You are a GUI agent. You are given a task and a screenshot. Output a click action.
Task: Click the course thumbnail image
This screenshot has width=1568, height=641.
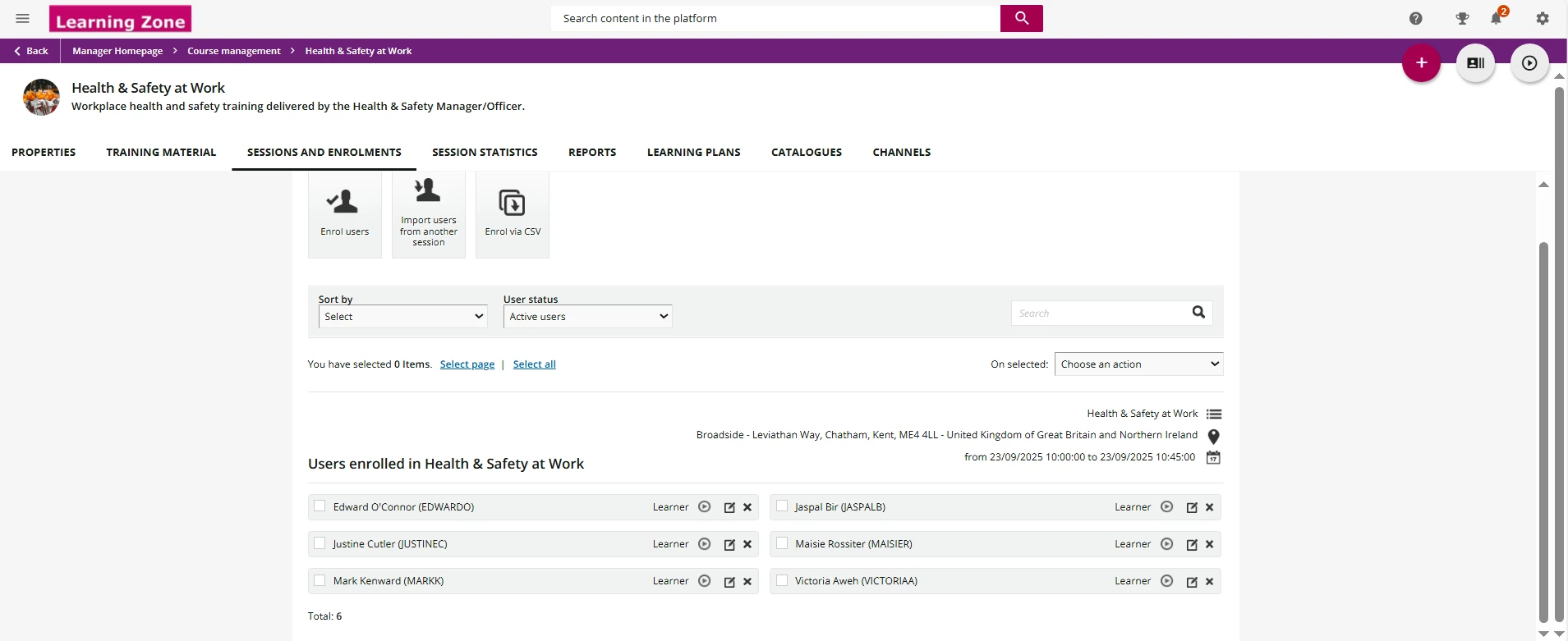point(41,97)
